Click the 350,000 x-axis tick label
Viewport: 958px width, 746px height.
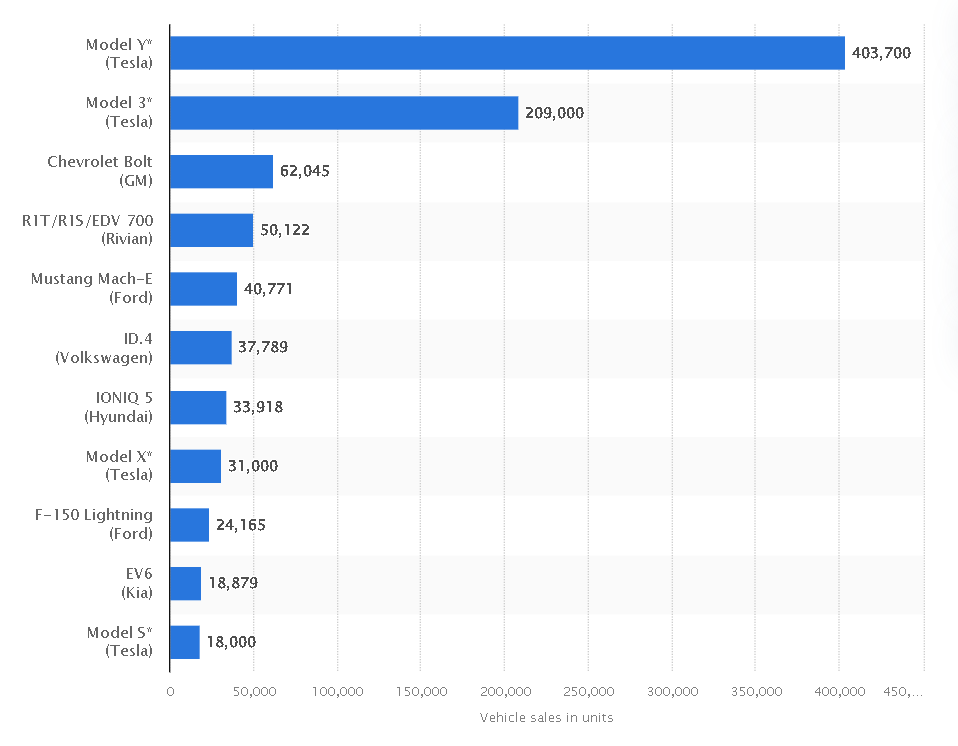tap(756, 692)
